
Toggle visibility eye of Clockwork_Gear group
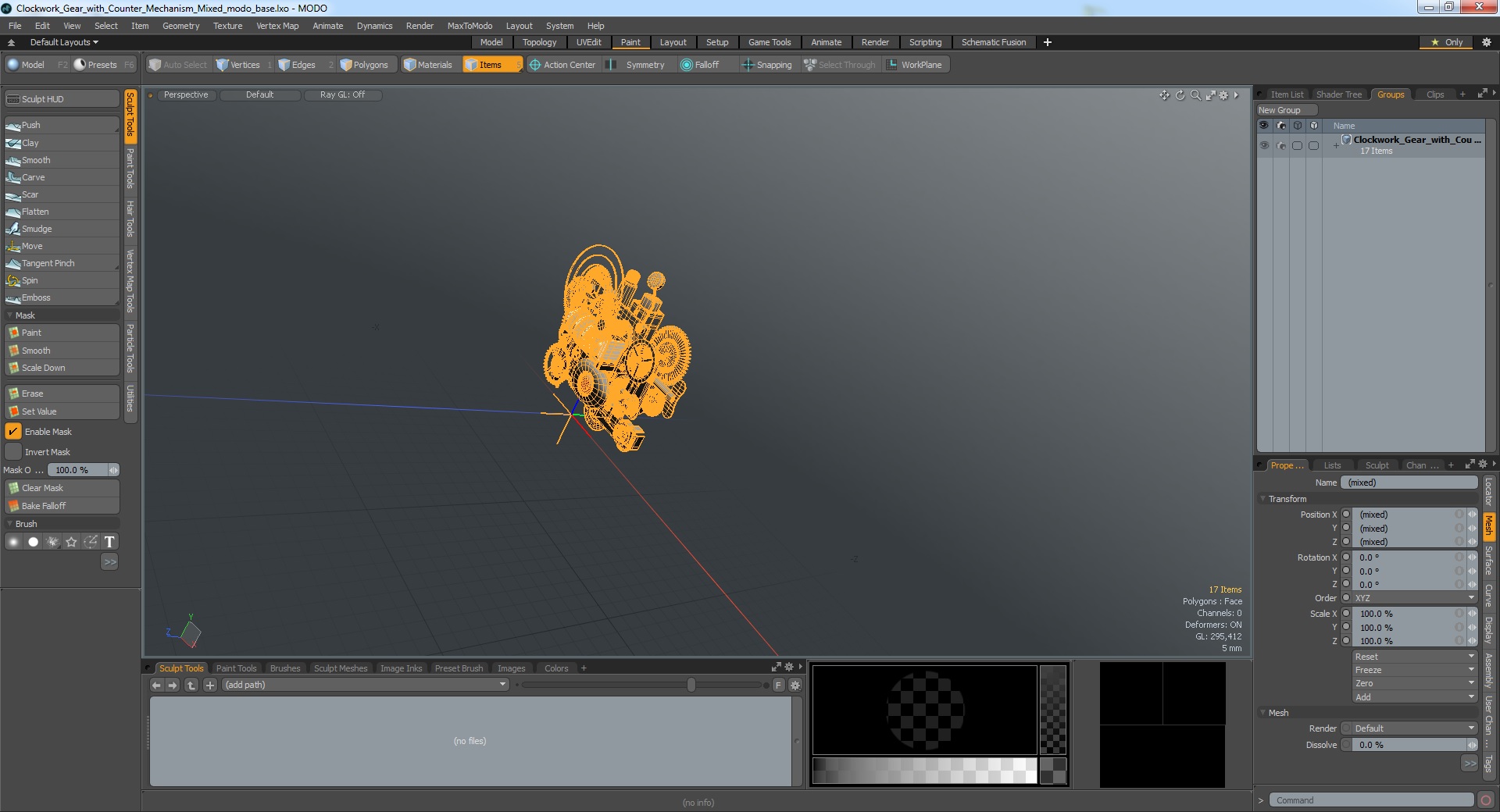(1264, 145)
